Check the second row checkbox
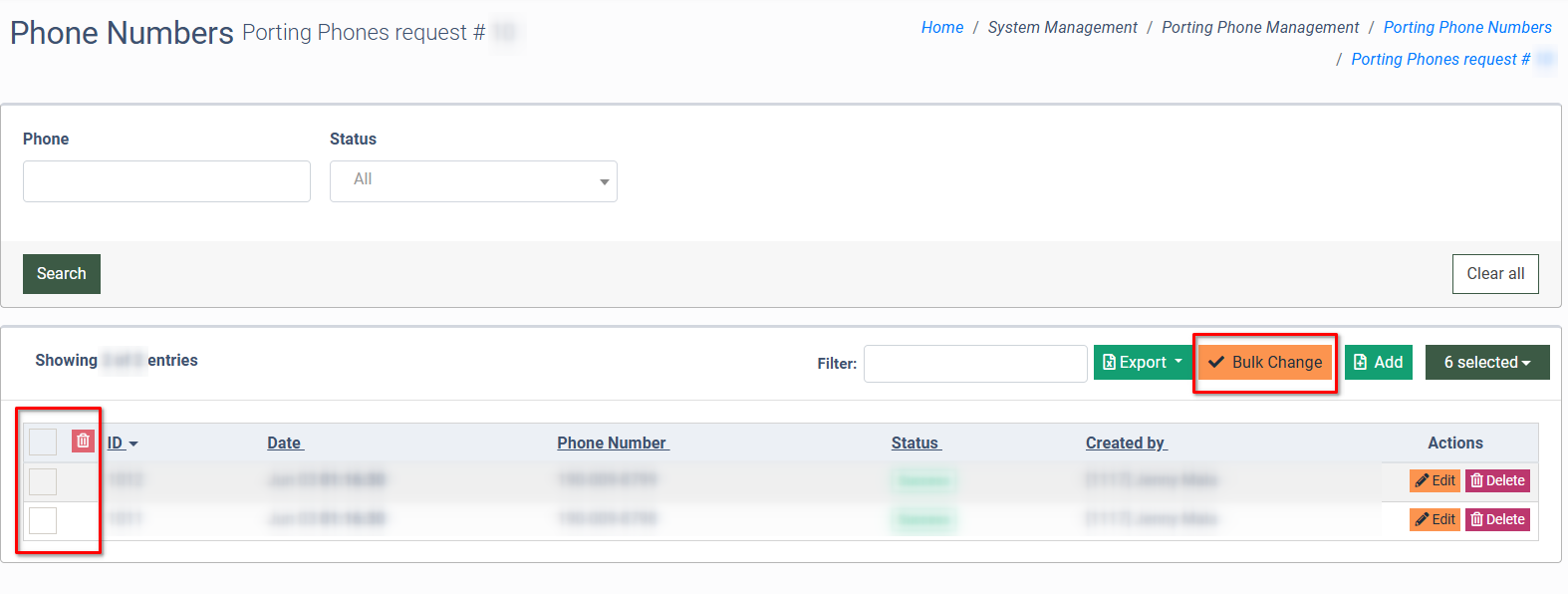The width and height of the screenshot is (1568, 594). [x=43, y=520]
